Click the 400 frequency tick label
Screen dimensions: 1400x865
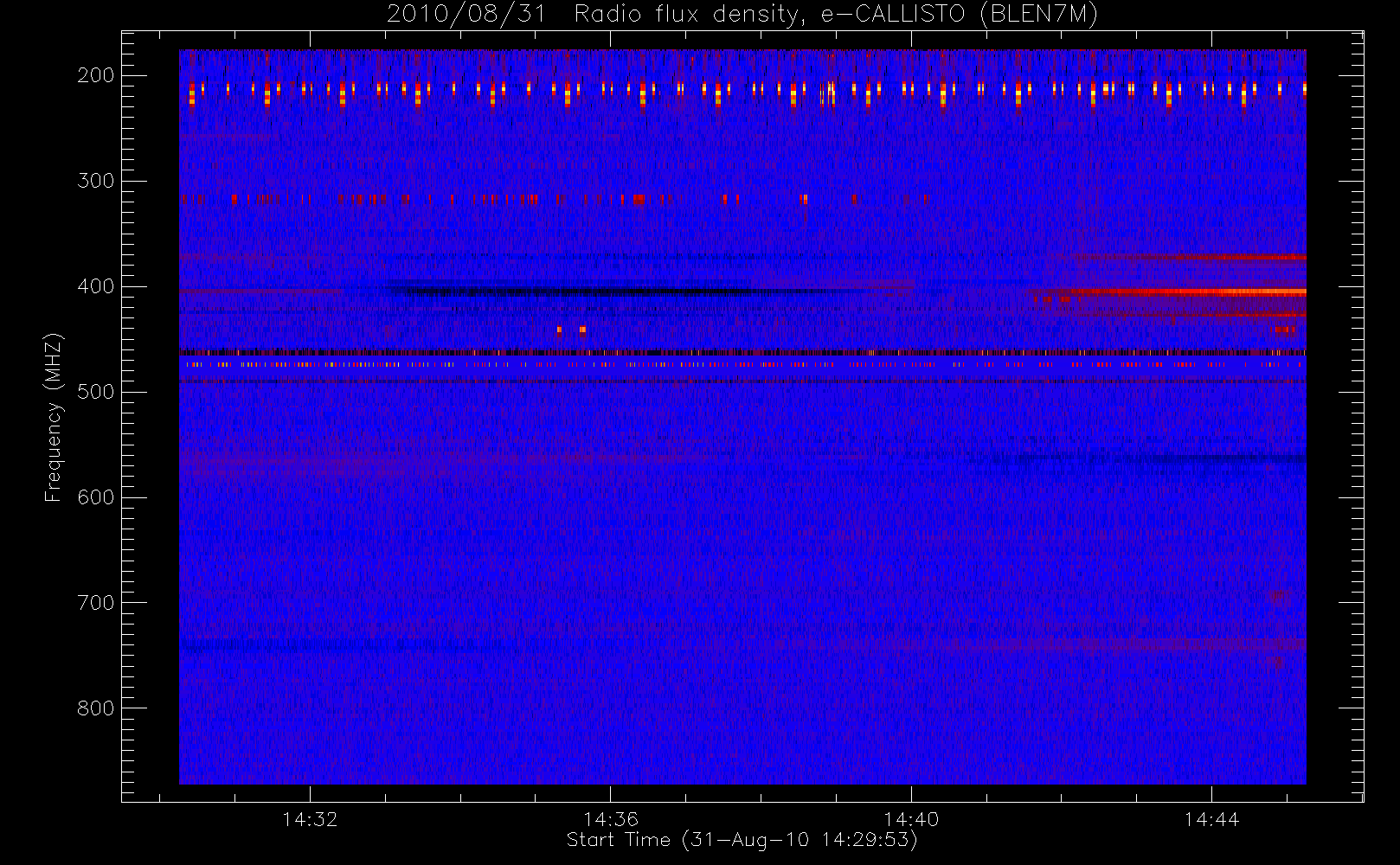point(96,286)
